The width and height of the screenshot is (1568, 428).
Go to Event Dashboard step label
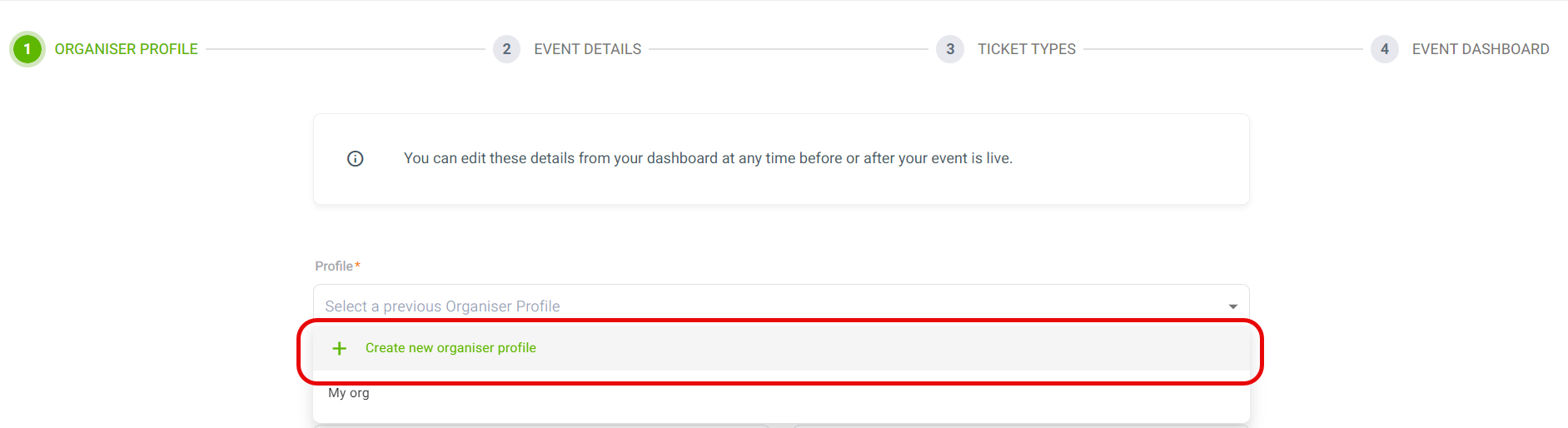(1481, 49)
